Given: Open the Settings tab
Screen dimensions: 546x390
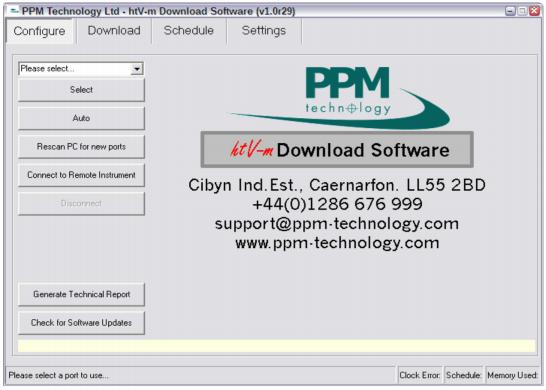Looking at the screenshot, I should click(x=264, y=31).
